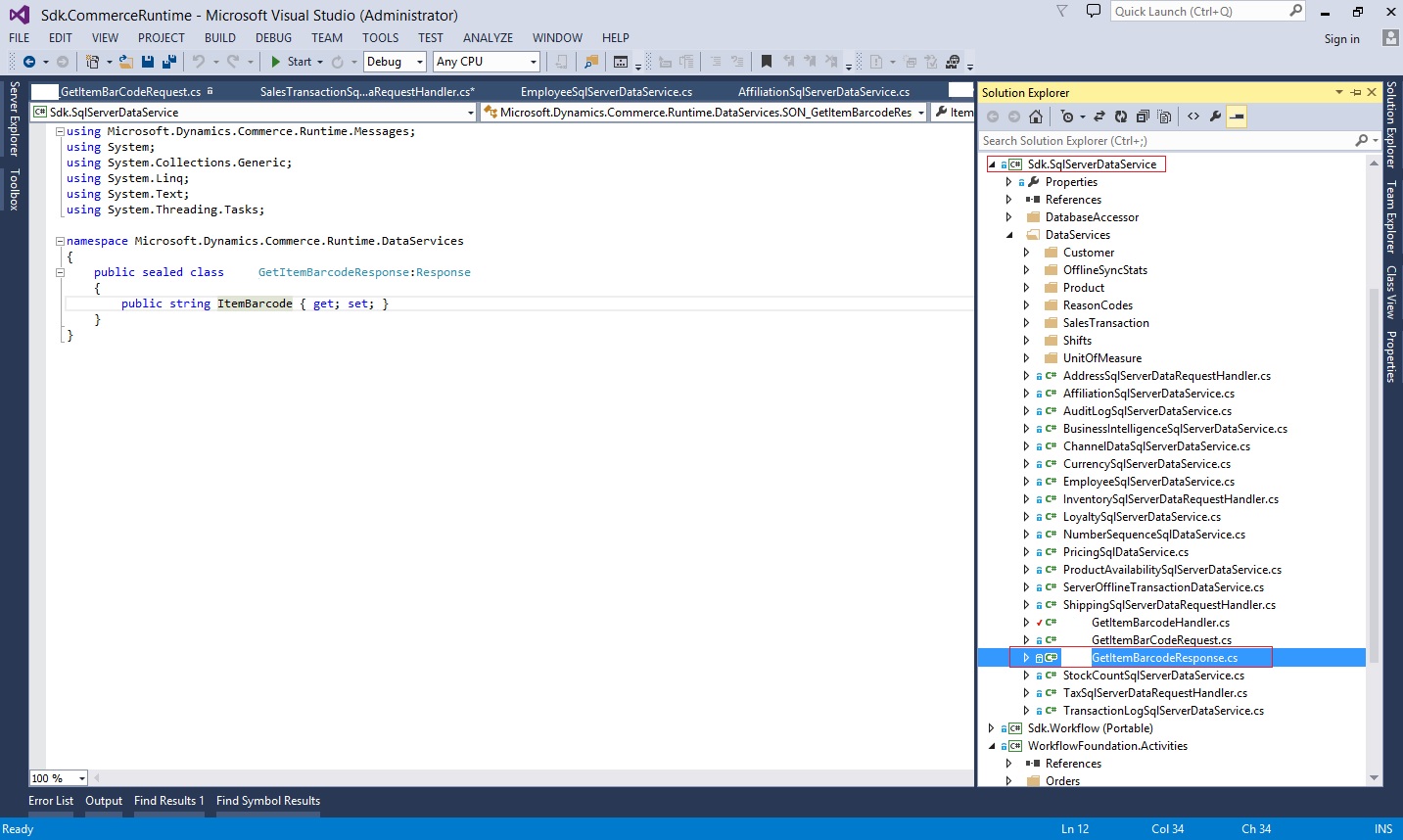Viewport: 1403px width, 840px height.
Task: Expand the Customer folder
Action: click(1026, 253)
